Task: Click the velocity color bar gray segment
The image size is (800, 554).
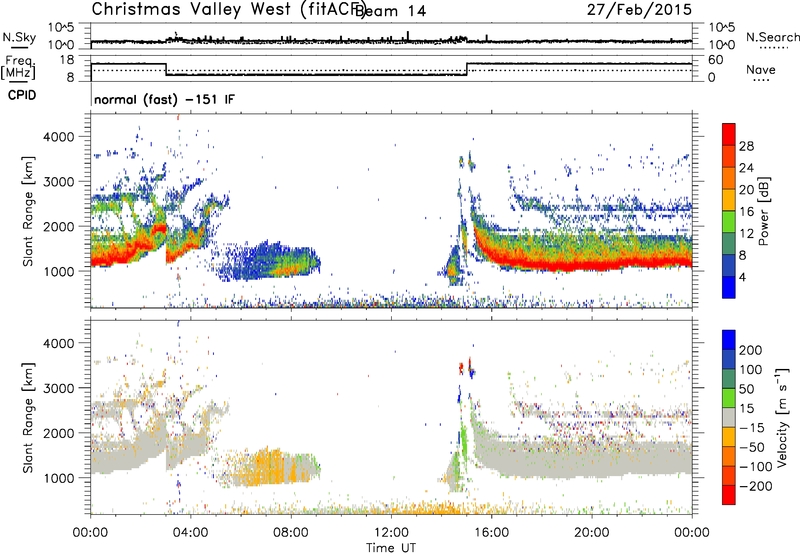Action: (729, 417)
